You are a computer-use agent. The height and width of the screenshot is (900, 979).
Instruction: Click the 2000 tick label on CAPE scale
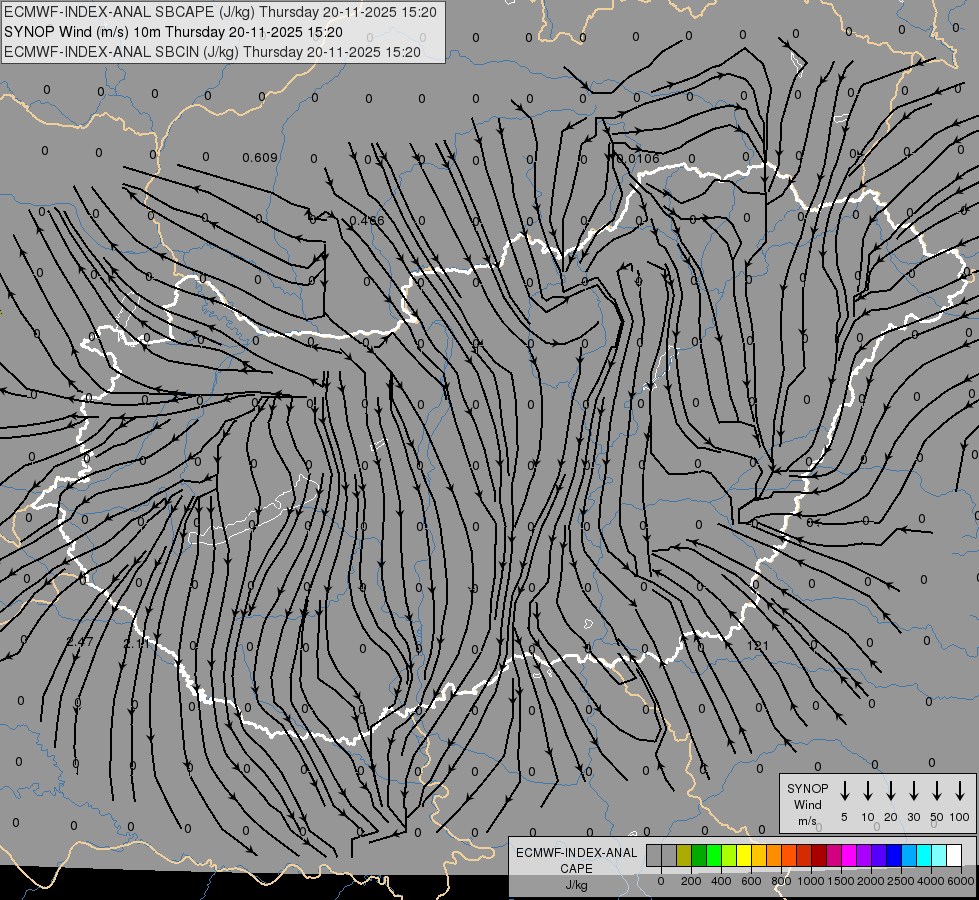871,881
